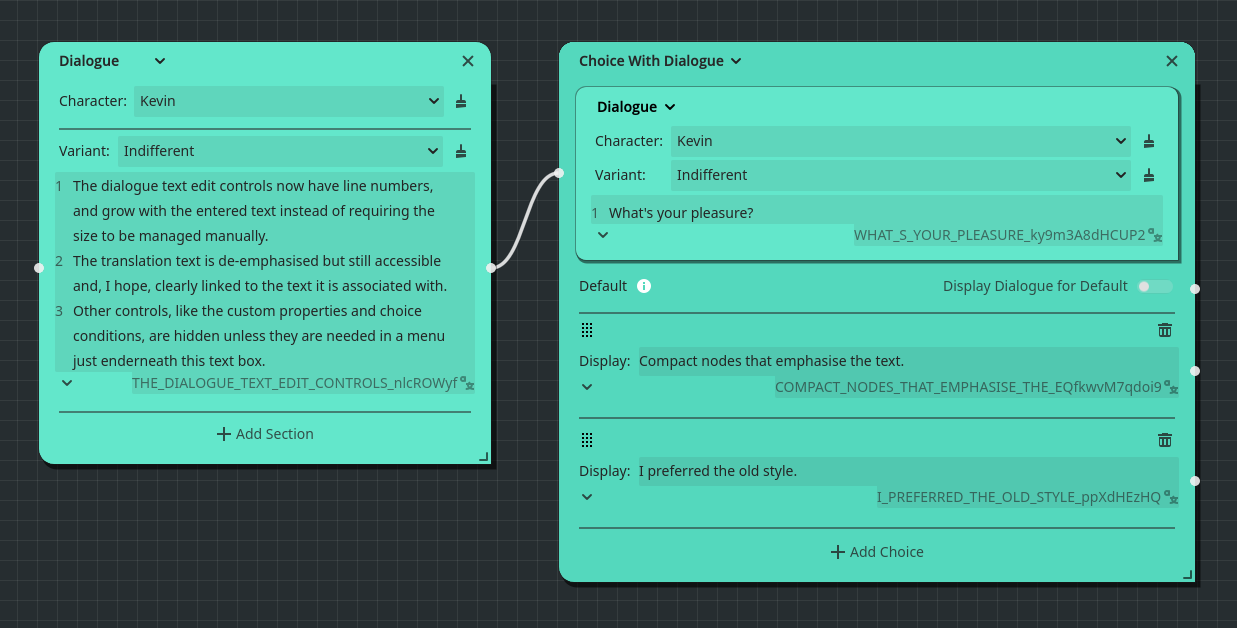The width and height of the screenshot is (1237, 628).
Task: Click translation icon beside WHAT_S_YOUR_PLEASURE key
Action: click(x=1156, y=236)
